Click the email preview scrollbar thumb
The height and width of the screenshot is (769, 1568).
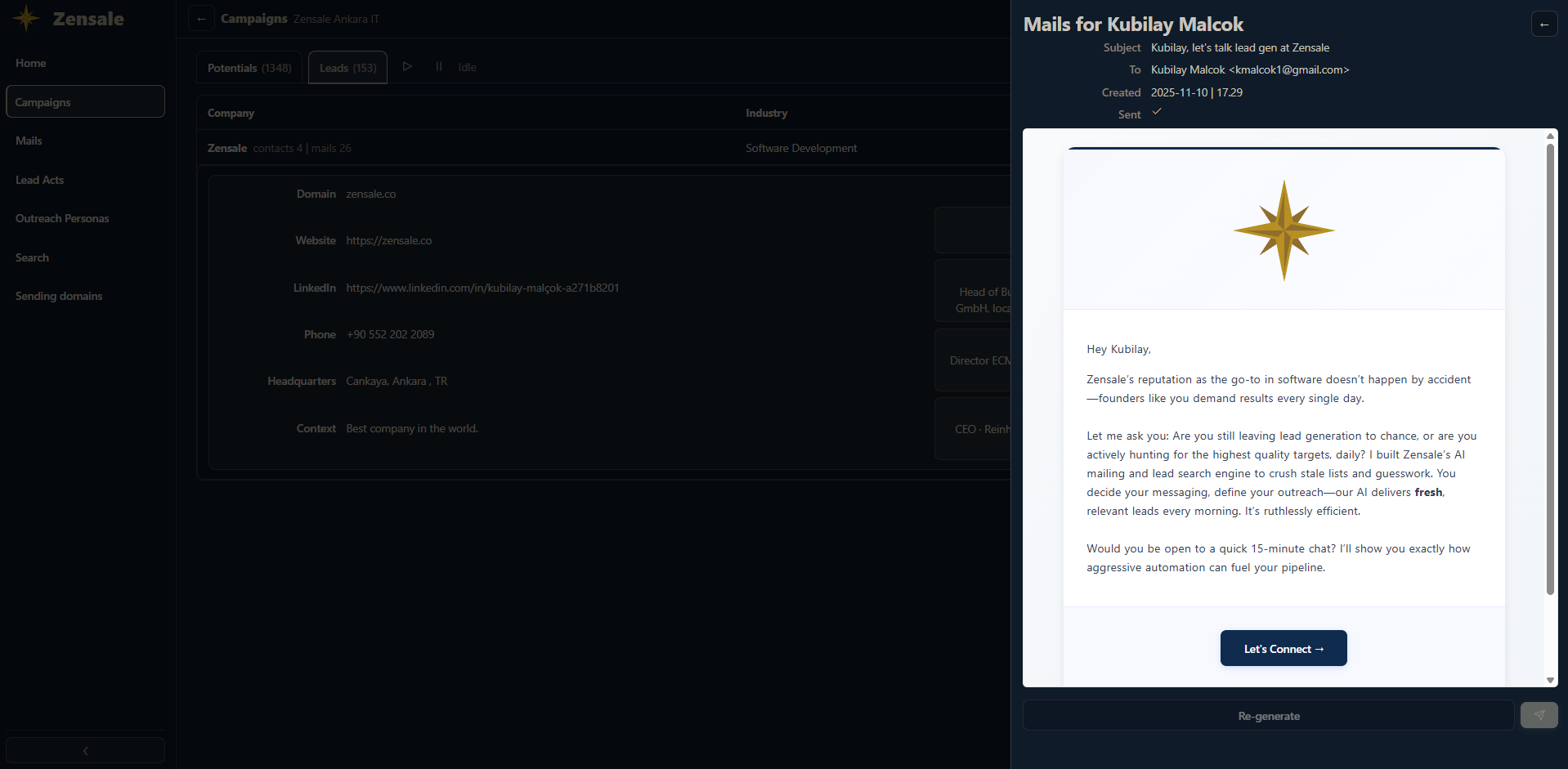pyautogui.click(x=1549, y=369)
